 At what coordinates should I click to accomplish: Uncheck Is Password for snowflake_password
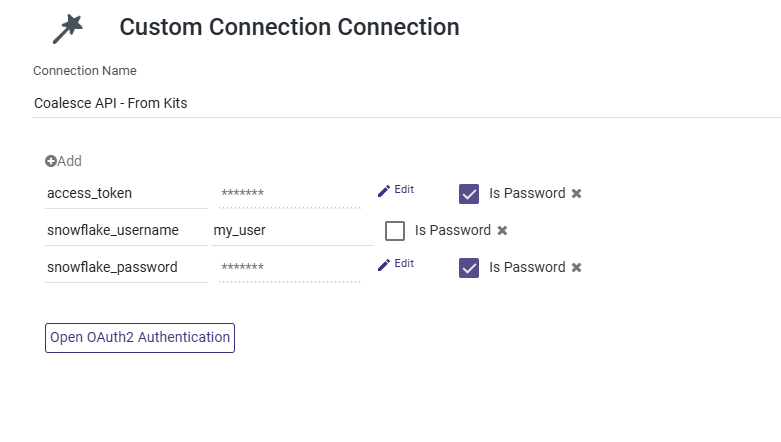pyautogui.click(x=469, y=268)
